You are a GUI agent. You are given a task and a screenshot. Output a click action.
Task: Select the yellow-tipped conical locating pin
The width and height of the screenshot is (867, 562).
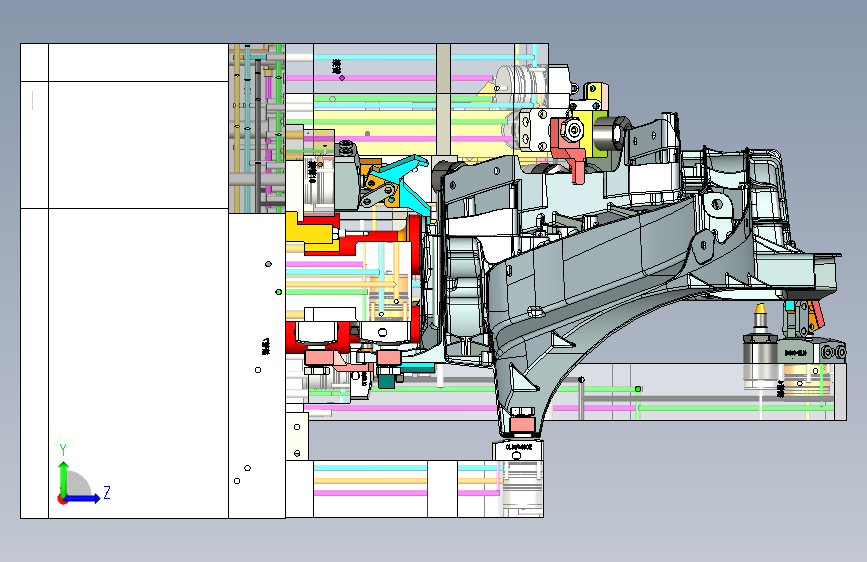[761, 319]
